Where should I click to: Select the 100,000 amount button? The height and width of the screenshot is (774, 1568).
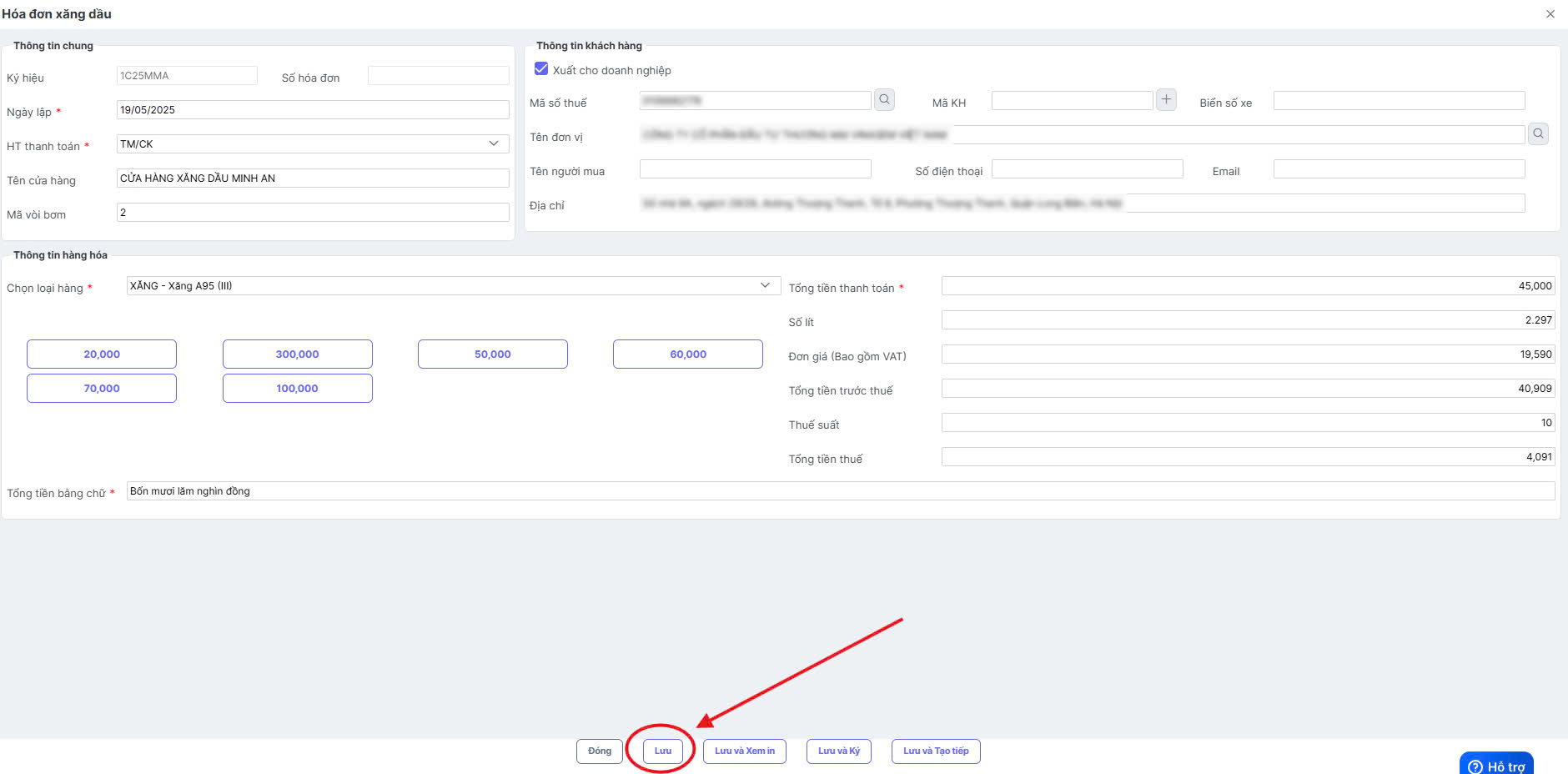(x=298, y=389)
